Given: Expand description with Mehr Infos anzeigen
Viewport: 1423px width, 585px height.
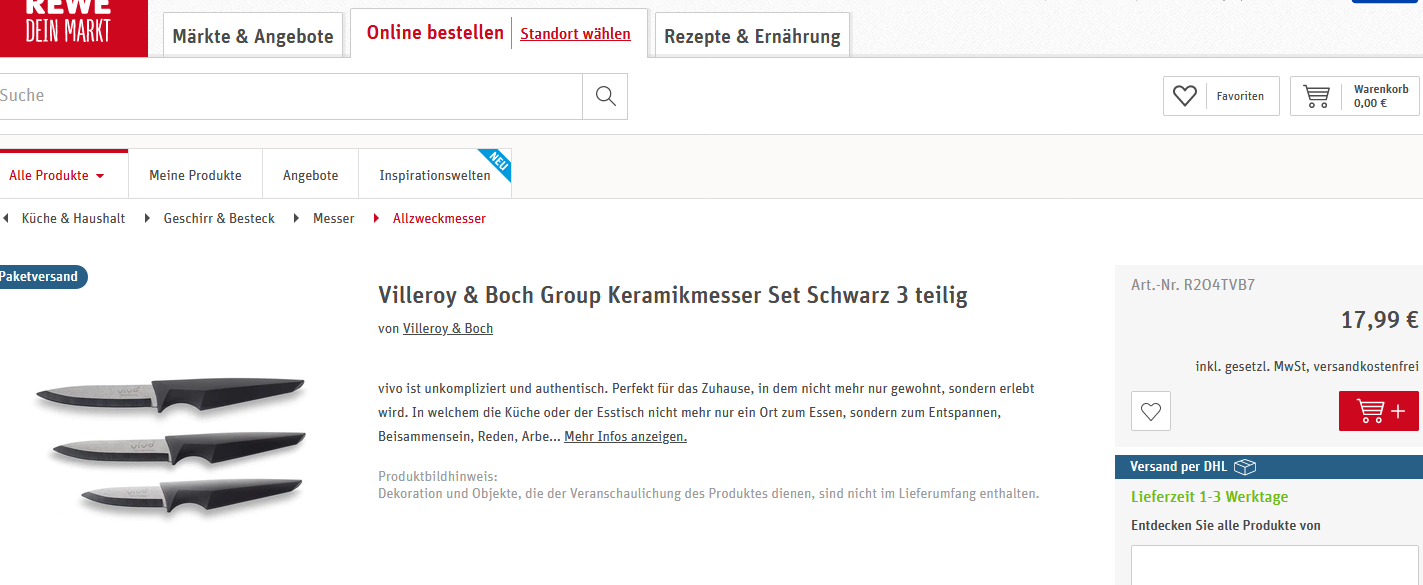Looking at the screenshot, I should point(625,437).
